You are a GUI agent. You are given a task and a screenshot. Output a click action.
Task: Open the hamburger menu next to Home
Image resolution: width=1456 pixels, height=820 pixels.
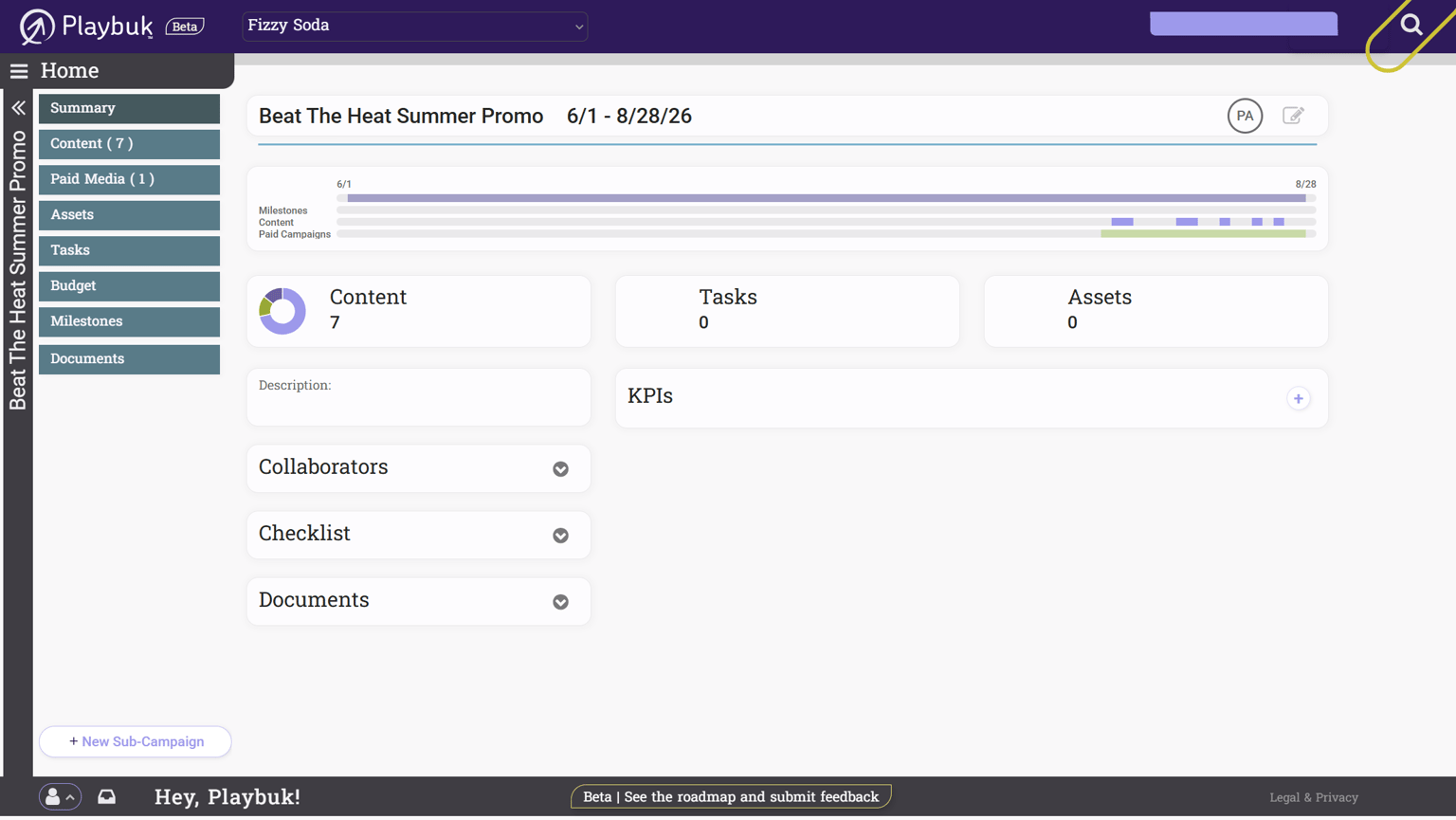click(x=19, y=71)
